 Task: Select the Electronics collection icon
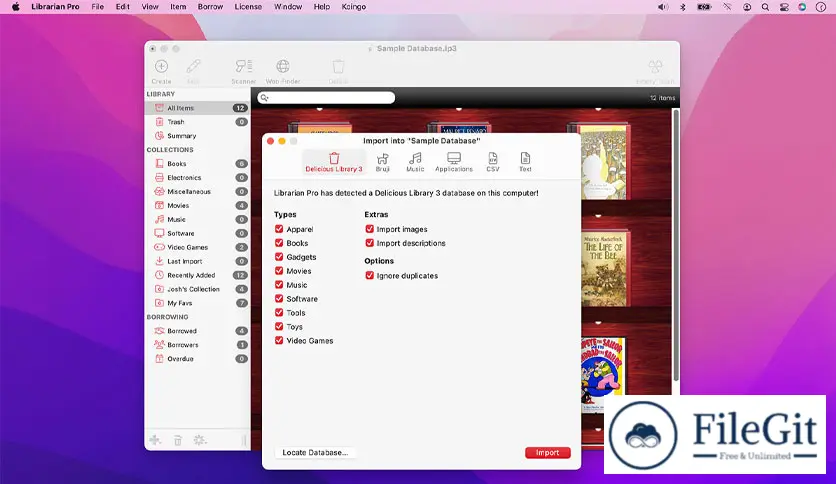click(159, 178)
